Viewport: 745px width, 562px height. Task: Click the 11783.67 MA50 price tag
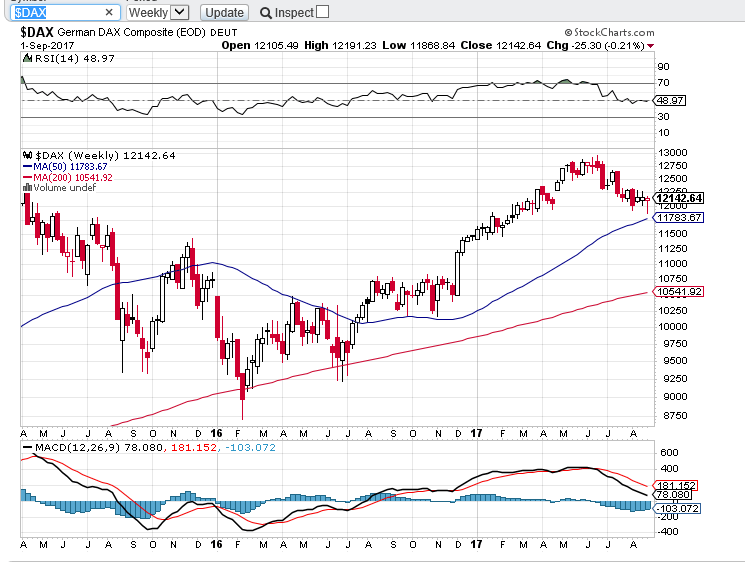pos(678,218)
